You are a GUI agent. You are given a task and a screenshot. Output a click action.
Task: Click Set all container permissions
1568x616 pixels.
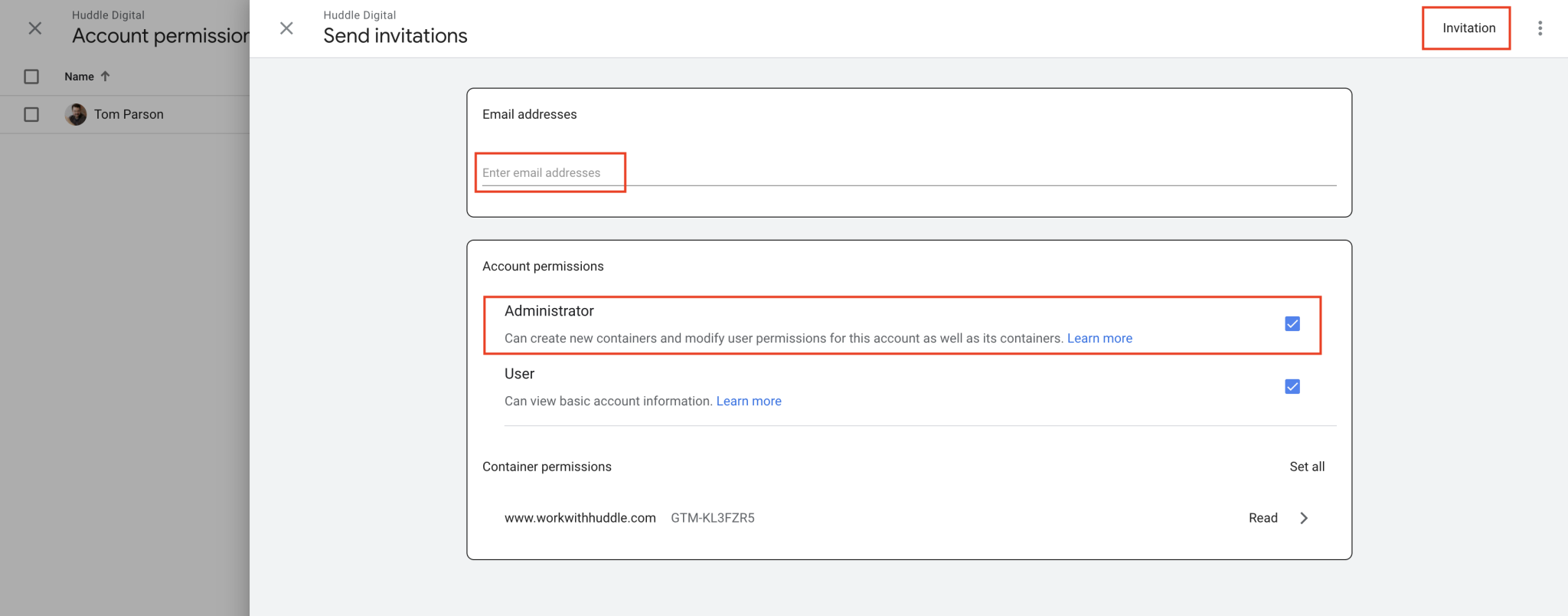[1306, 467]
